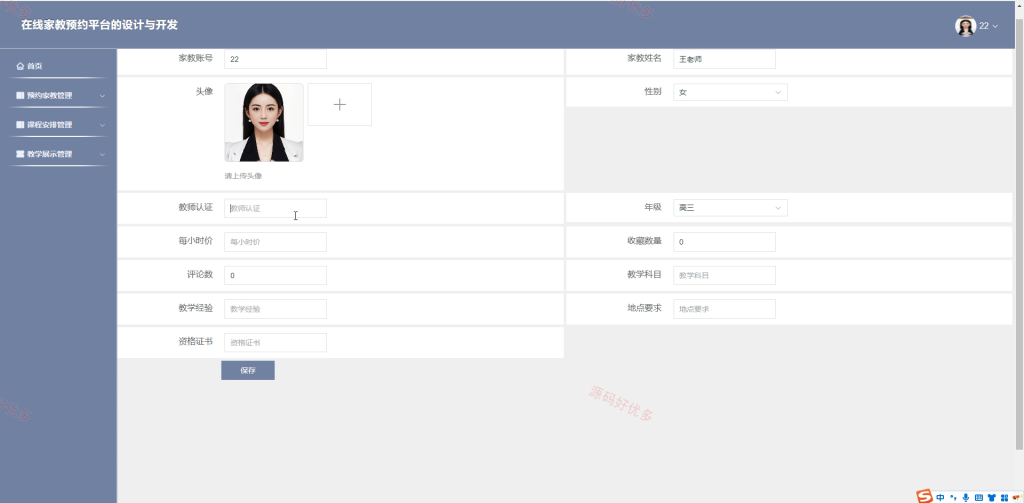Screen dimensions: 1024x503
Task: Toggle the 中 Chinese input mode icon
Action: [940, 498]
